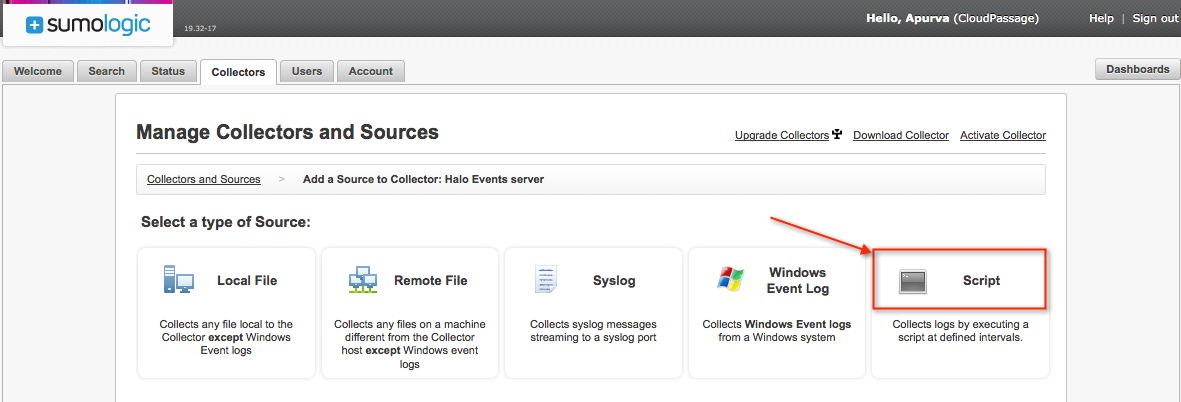The width and height of the screenshot is (1181, 402).
Task: Click the Syslog description text
Action: 594,330
